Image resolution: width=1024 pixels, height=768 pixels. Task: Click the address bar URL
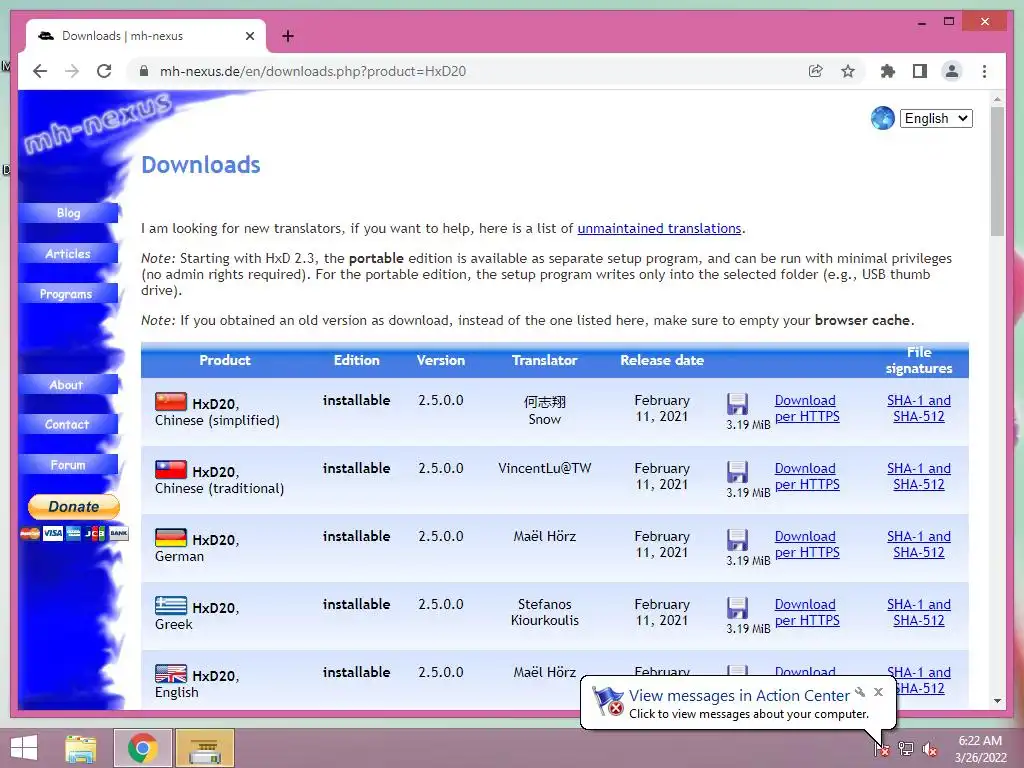click(313, 71)
